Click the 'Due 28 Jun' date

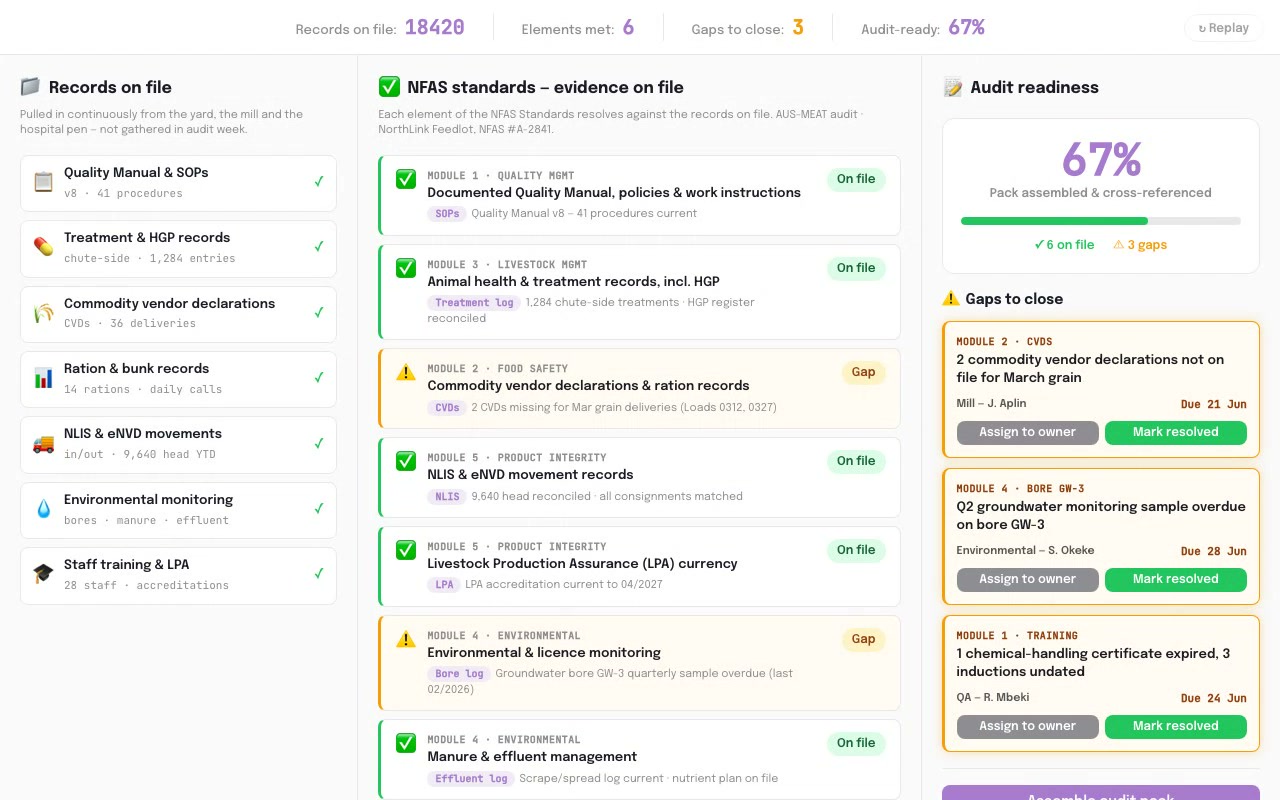click(1213, 551)
